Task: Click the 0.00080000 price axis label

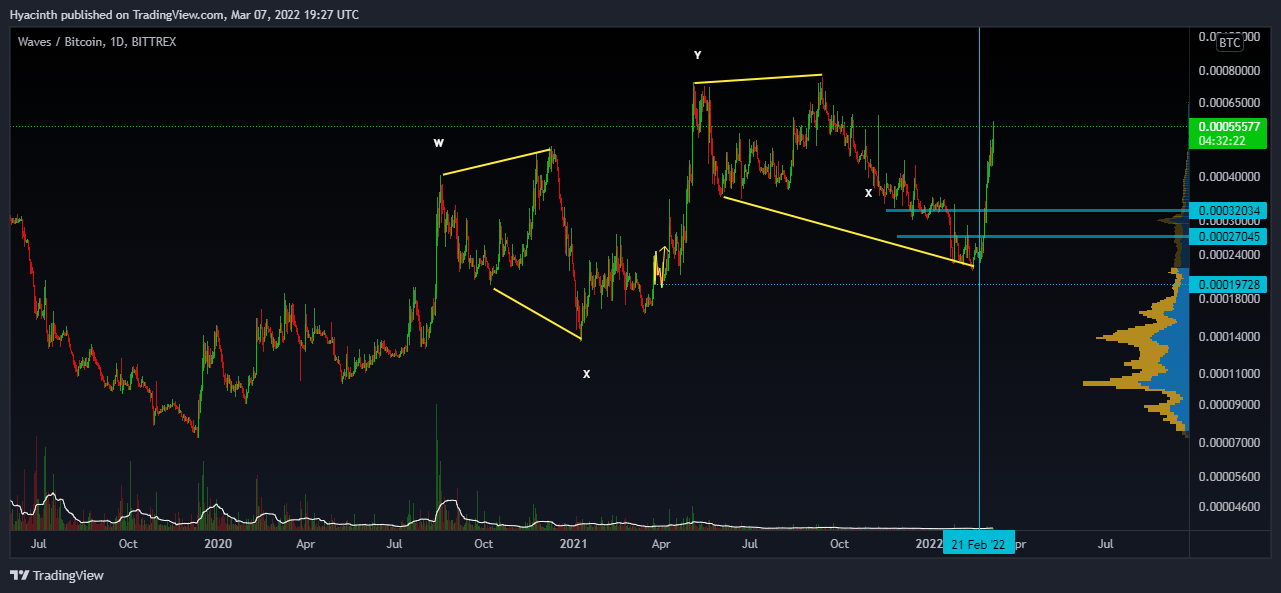Action: click(x=1230, y=72)
